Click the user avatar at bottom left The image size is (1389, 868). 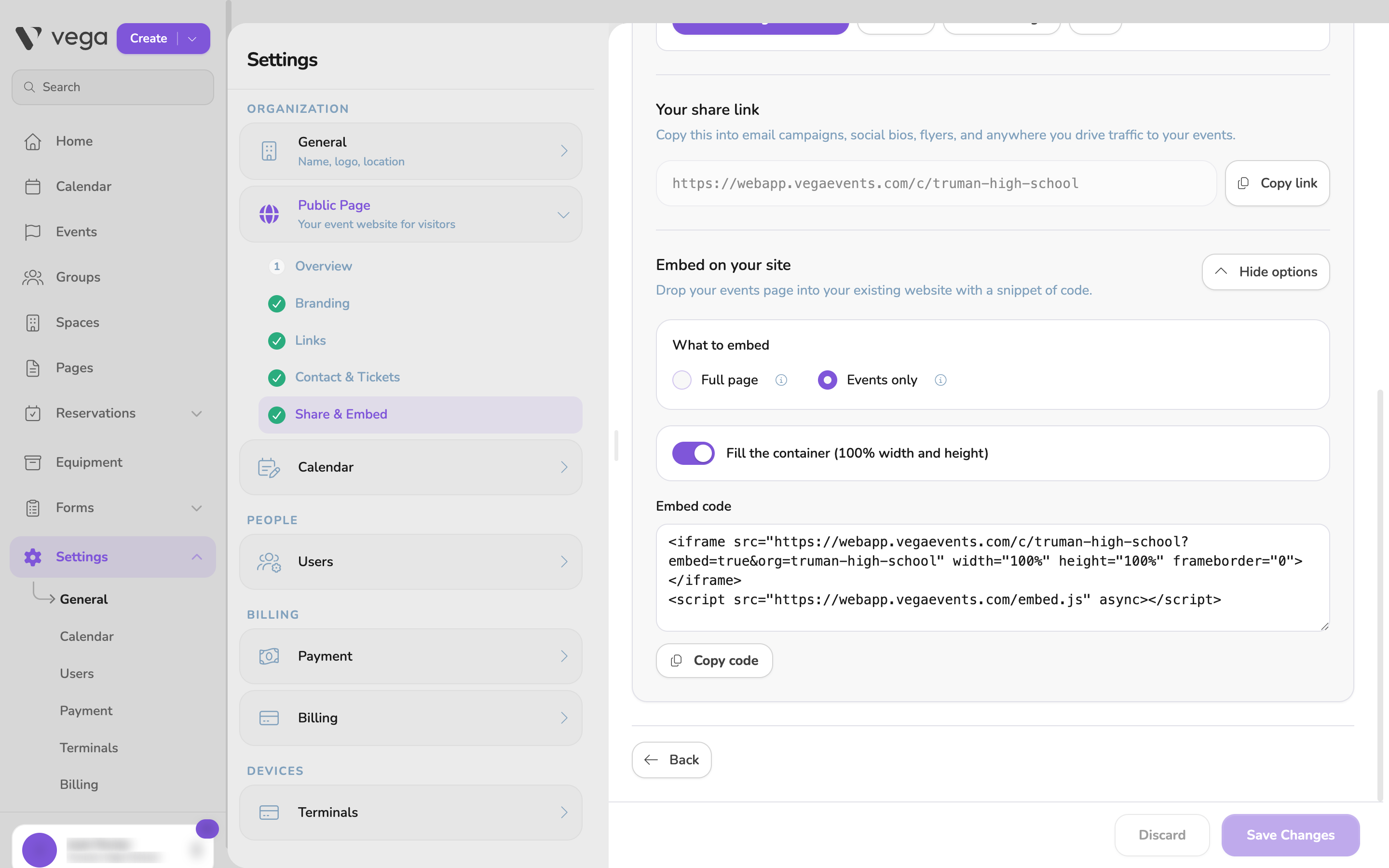click(39, 849)
